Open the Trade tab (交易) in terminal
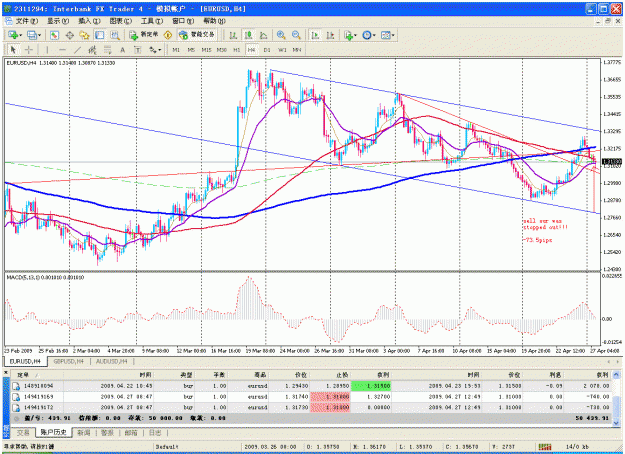Viewport: 625px width, 454px height. [x=23, y=432]
